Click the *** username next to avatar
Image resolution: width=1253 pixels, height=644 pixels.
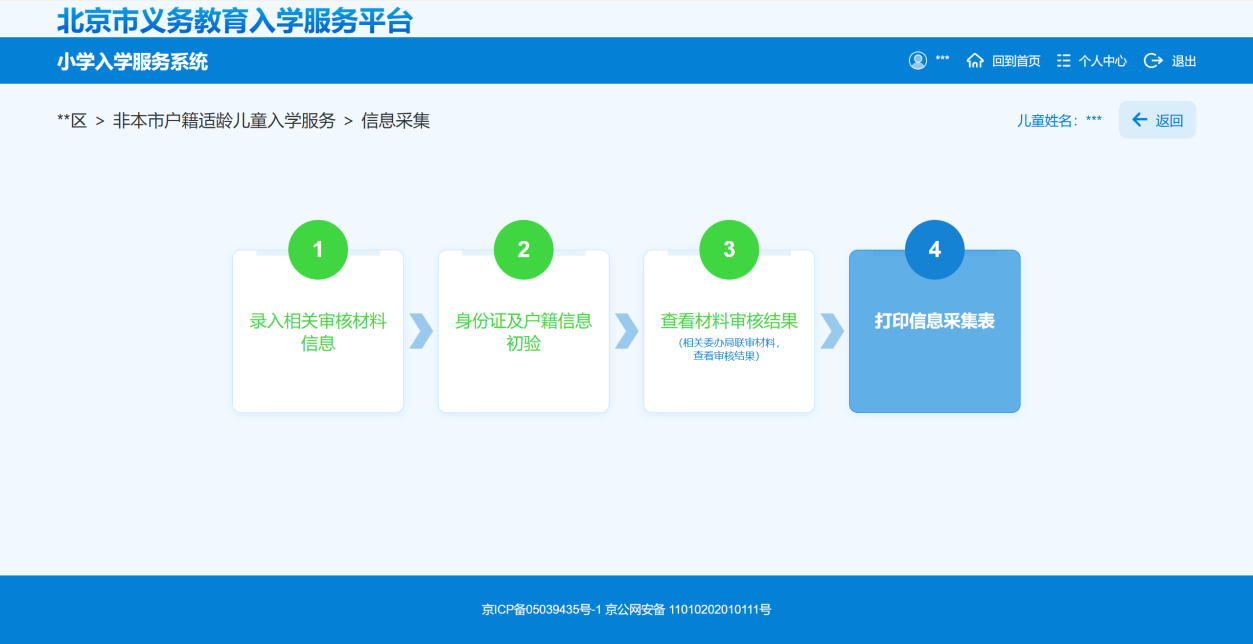click(x=943, y=61)
